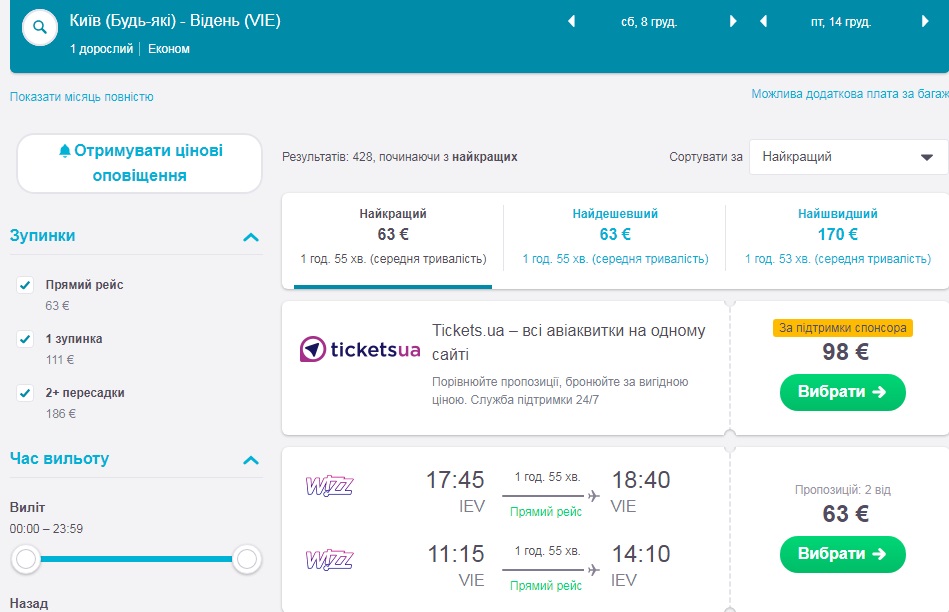Click the Київ - Відень route search field
Image resolution: width=949 pixels, height=612 pixels.
point(176,21)
